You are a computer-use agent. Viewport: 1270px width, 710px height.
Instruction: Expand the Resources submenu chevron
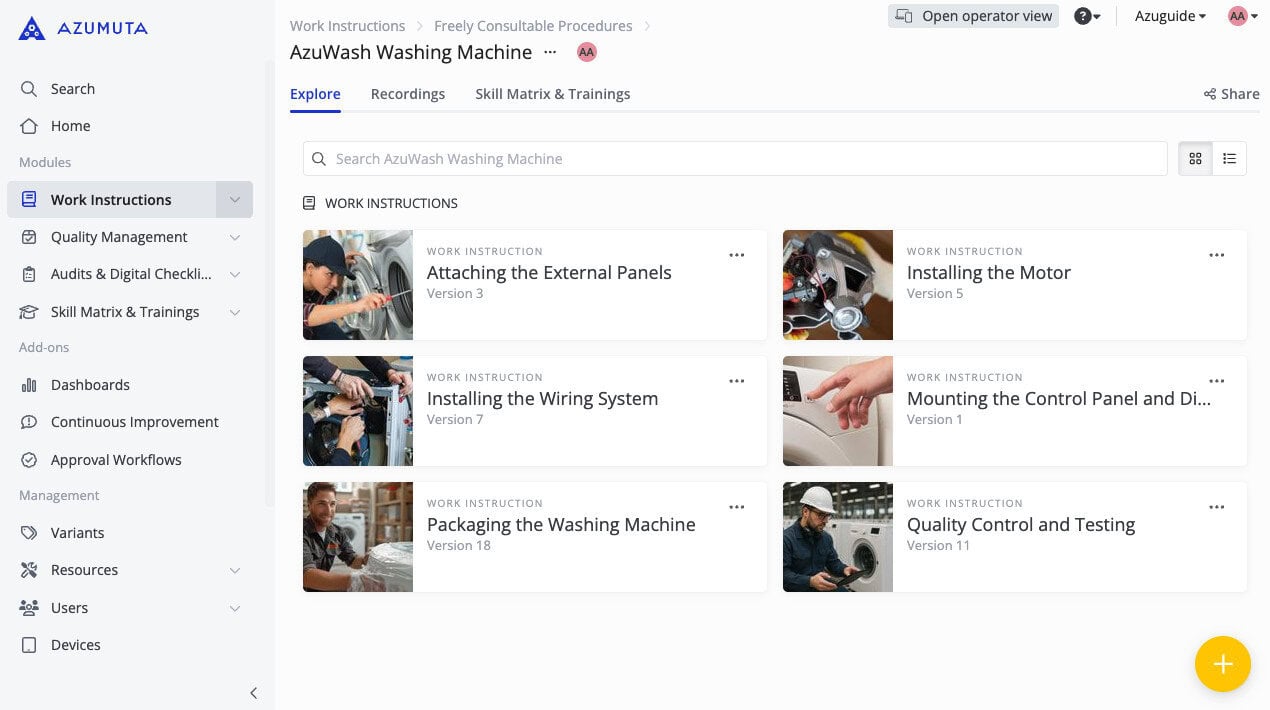(x=234, y=570)
